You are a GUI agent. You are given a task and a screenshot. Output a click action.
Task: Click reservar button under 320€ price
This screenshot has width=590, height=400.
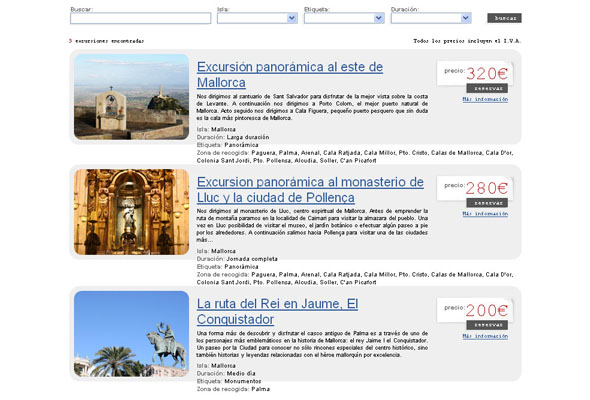pos(487,88)
